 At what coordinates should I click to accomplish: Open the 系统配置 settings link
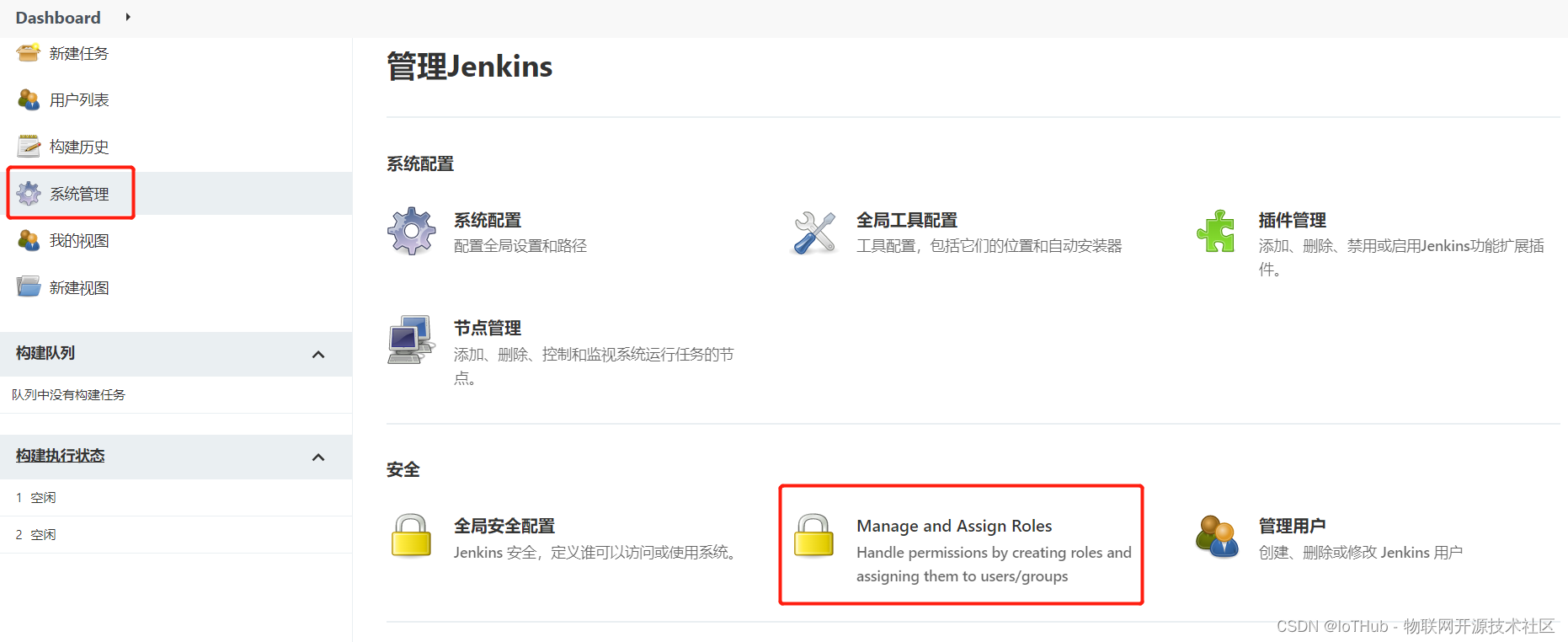coord(488,220)
